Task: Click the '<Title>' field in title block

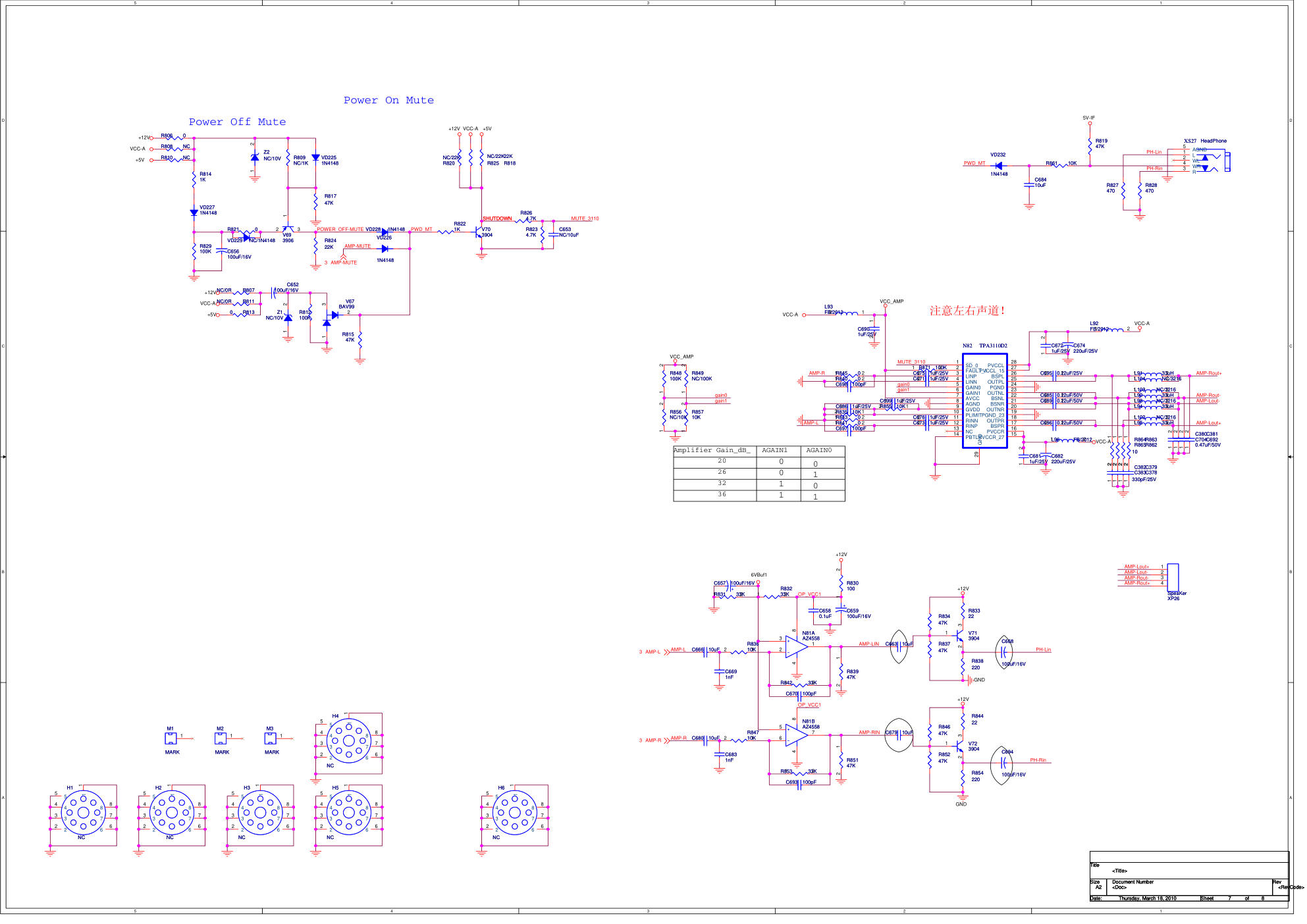Action: (x=1119, y=871)
